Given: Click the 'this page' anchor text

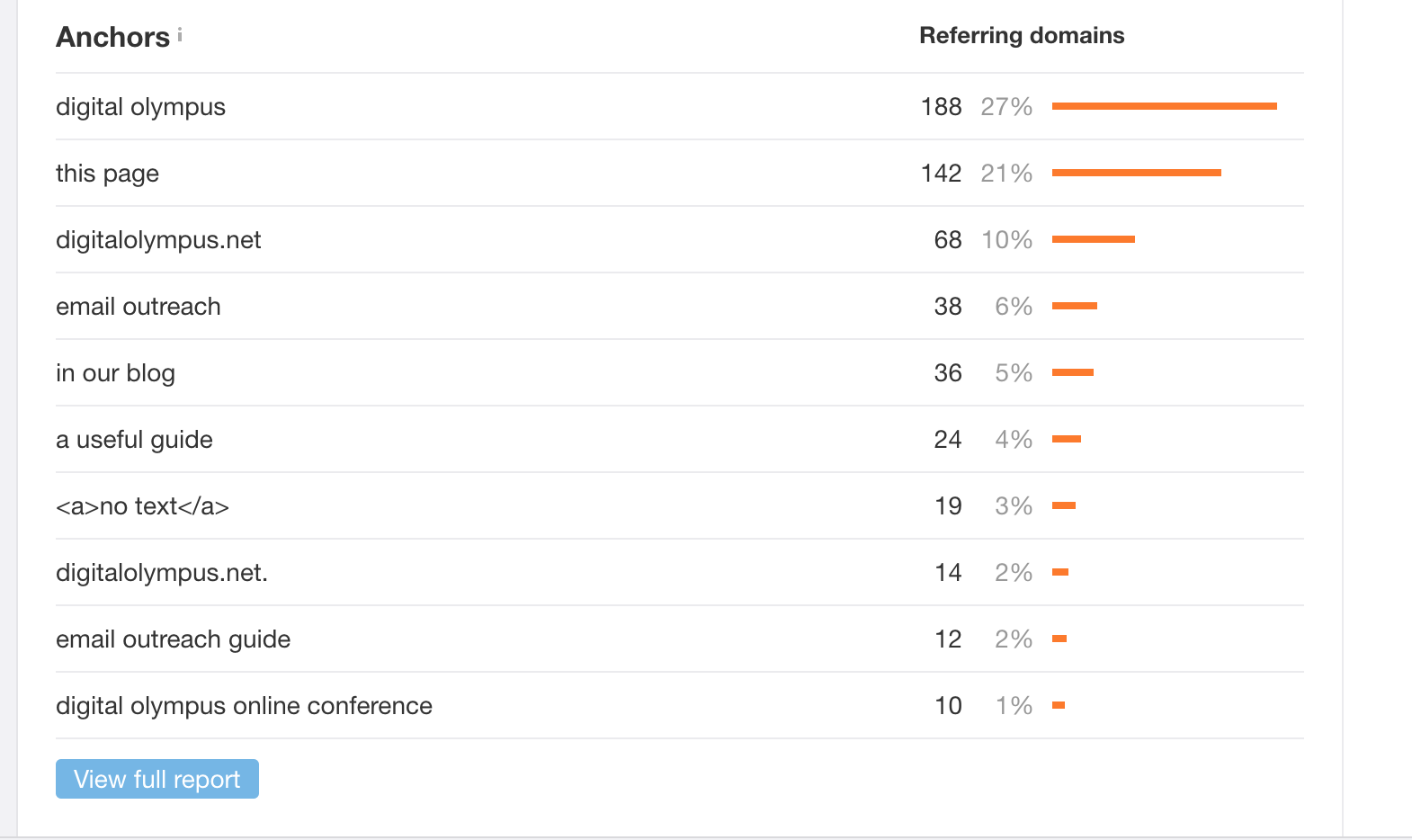Looking at the screenshot, I should click(107, 174).
